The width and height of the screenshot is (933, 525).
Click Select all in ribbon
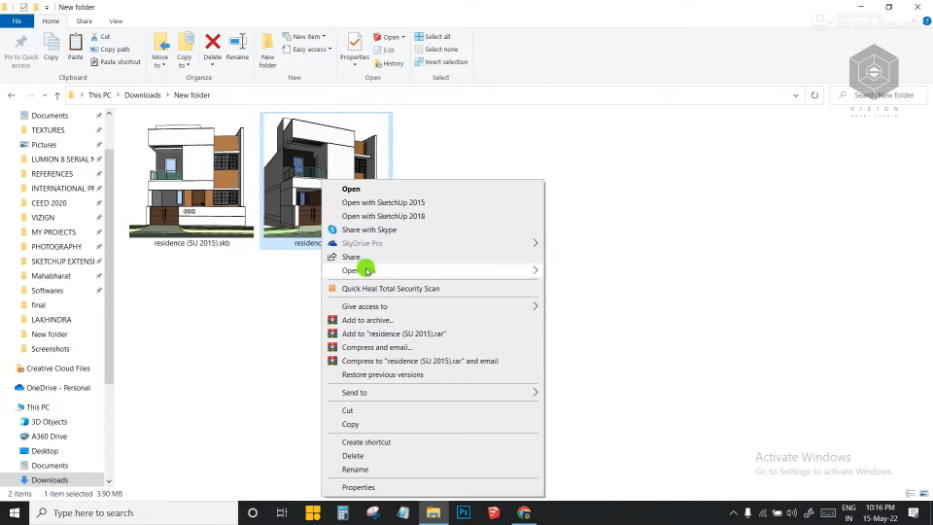(x=433, y=37)
